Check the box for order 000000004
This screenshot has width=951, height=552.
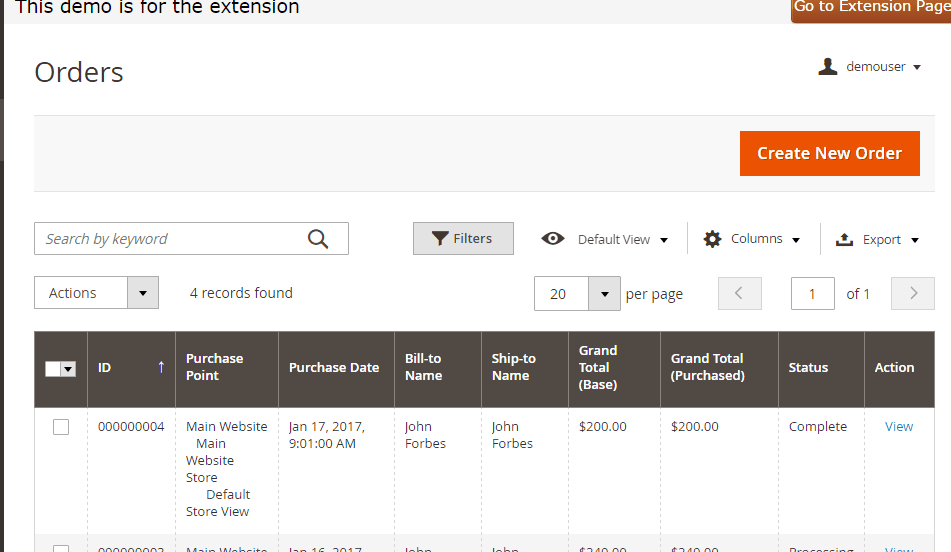pos(61,427)
